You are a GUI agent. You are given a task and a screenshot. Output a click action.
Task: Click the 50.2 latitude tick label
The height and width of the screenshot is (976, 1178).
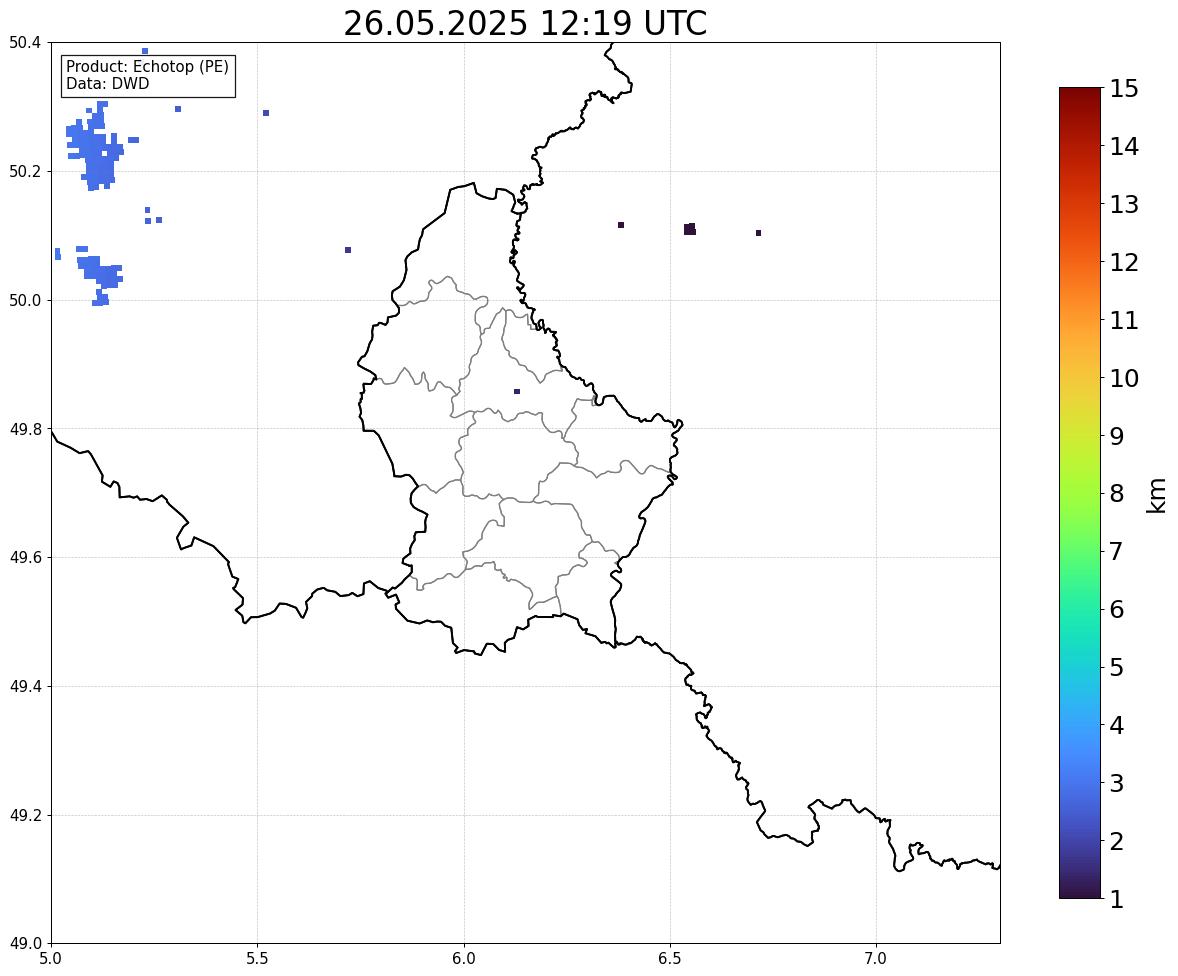24,171
